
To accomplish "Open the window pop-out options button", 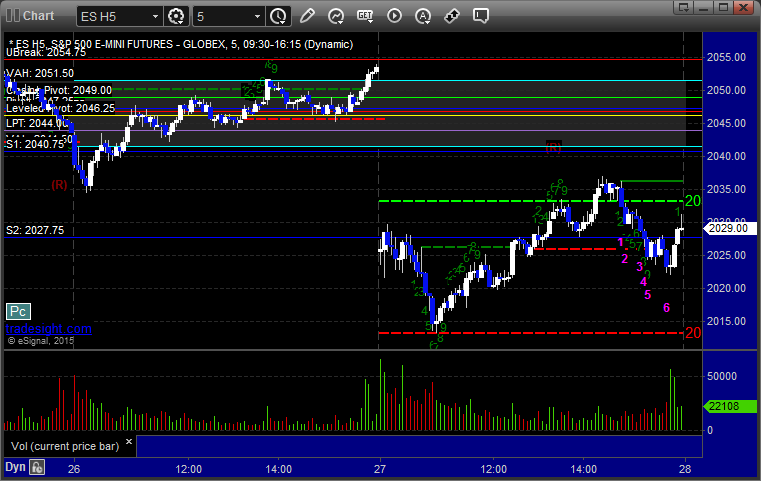I will click(683, 7).
